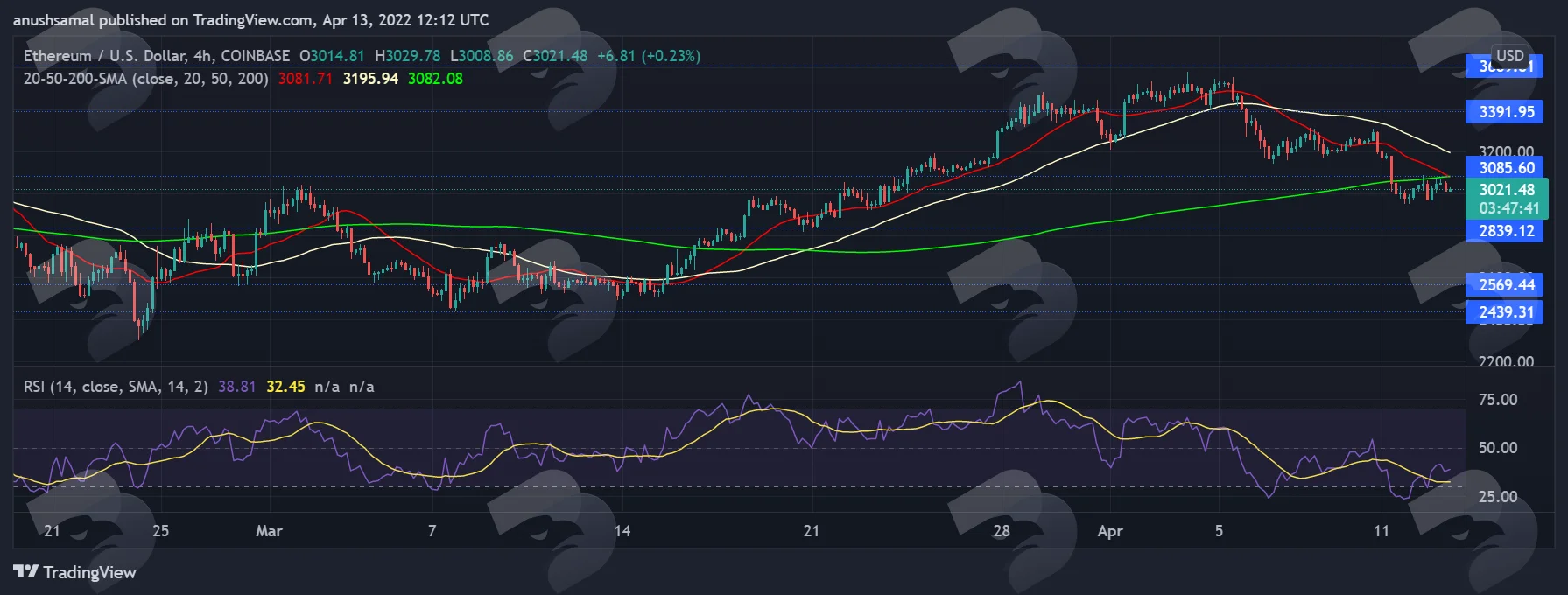Click the 75.00 RSI scale value

[1498, 400]
